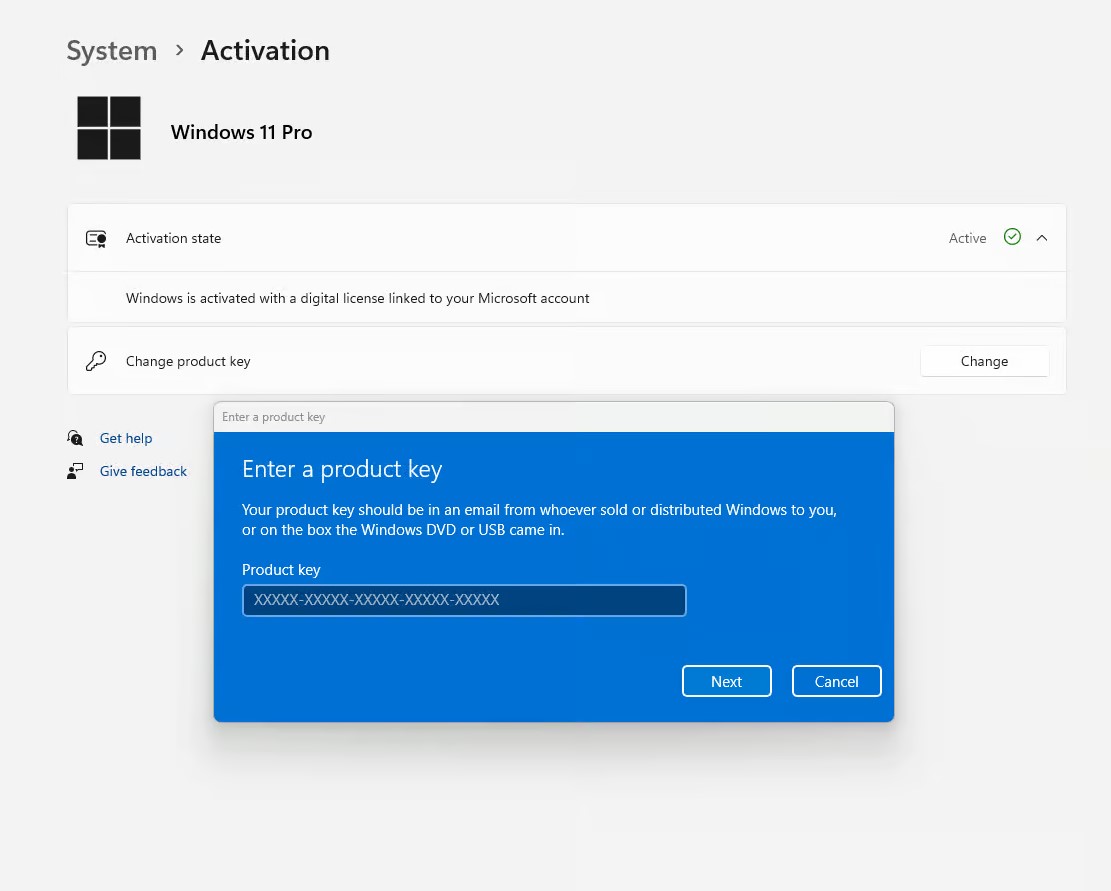Click the green Active check icon
Image resolution: width=1111 pixels, height=891 pixels.
tap(1012, 237)
